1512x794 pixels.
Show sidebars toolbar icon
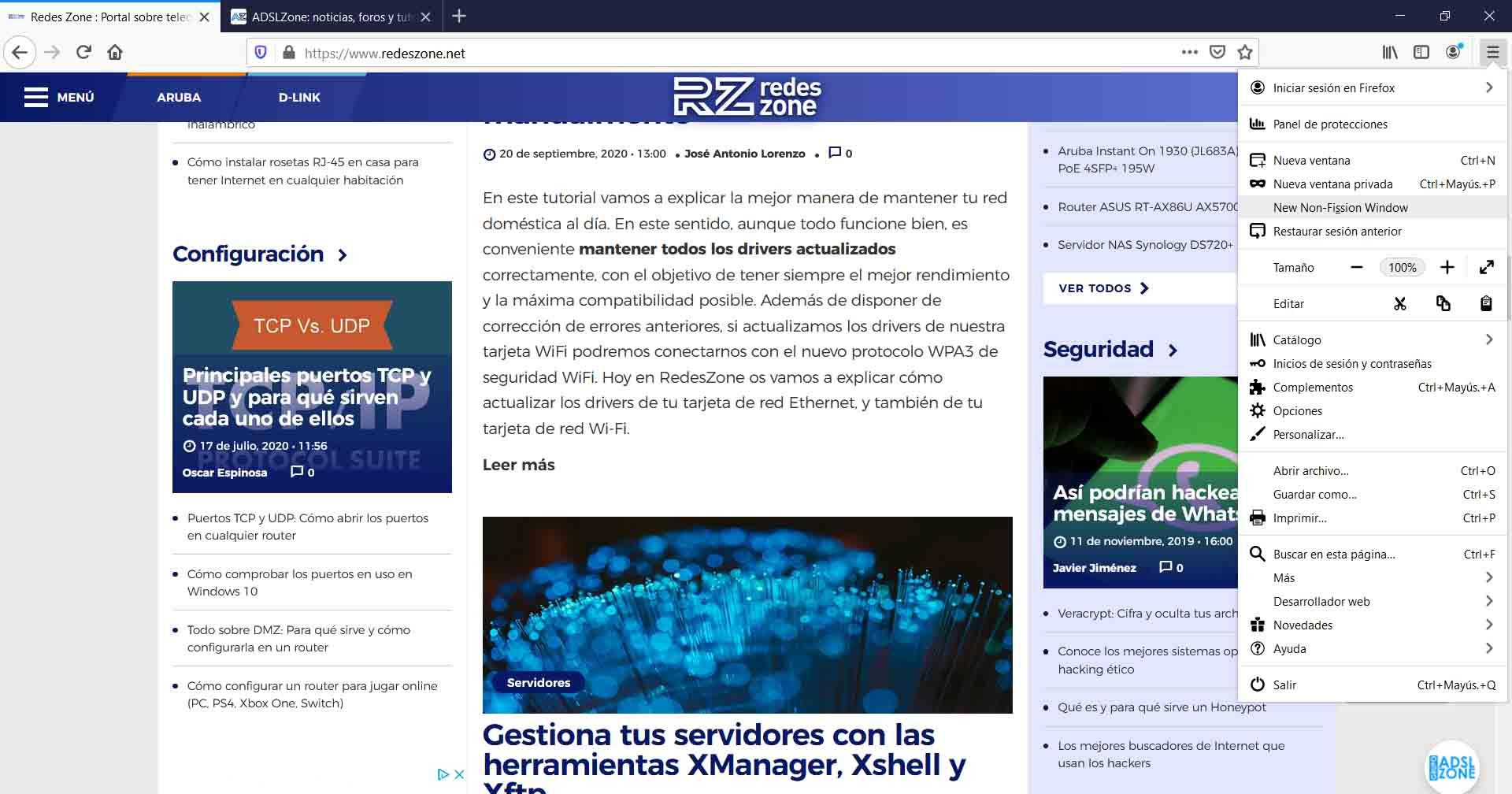click(1421, 53)
